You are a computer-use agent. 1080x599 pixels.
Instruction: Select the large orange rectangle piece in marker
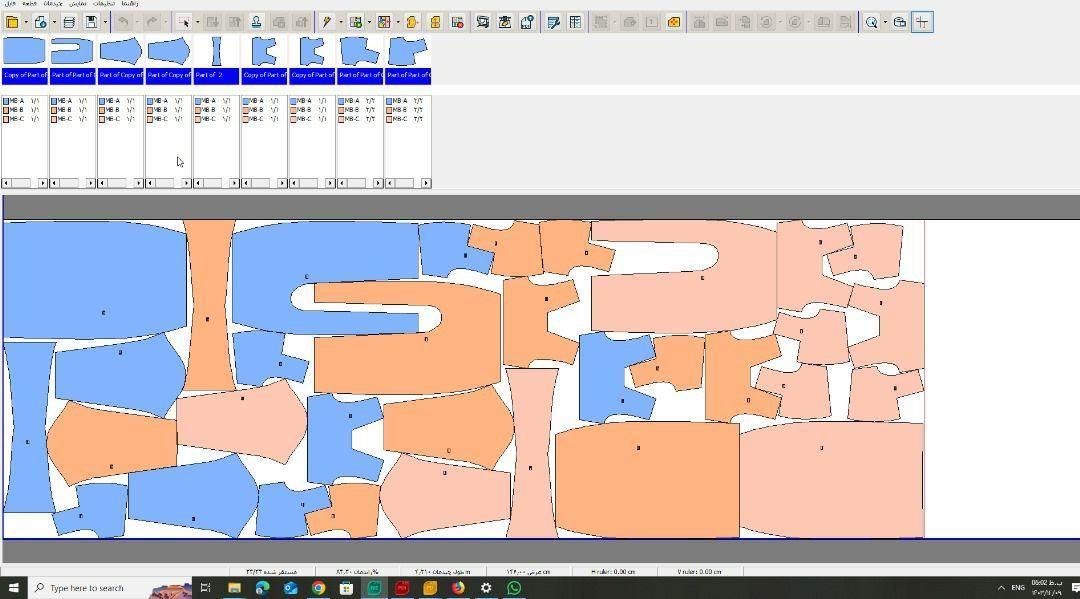coord(647,480)
